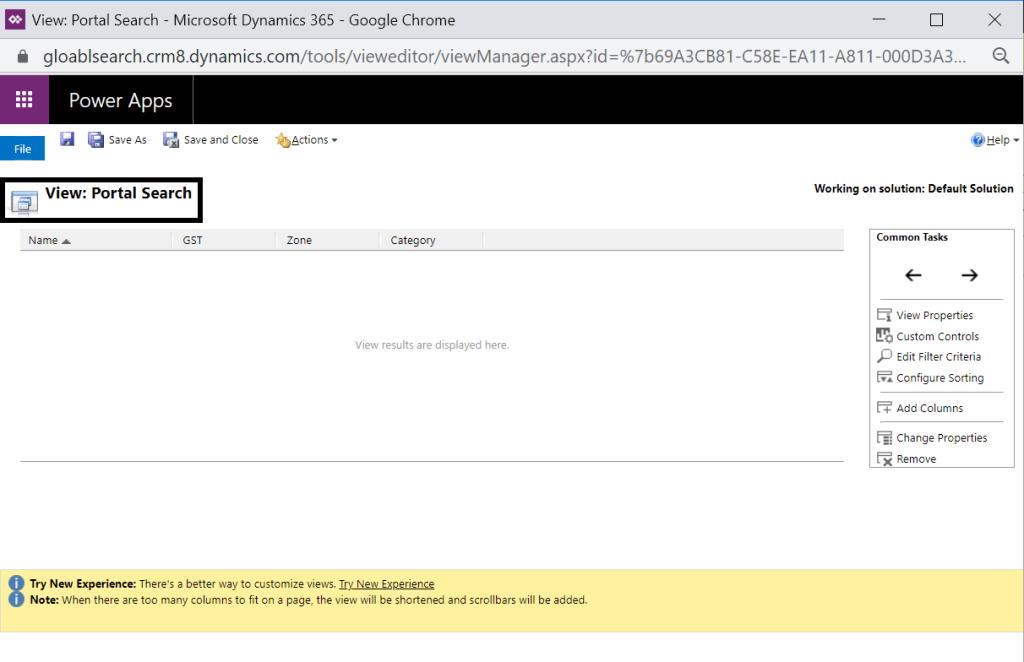Viewport: 1024px width, 662px height.
Task: Expand the Actions dropdown menu
Action: [307, 140]
